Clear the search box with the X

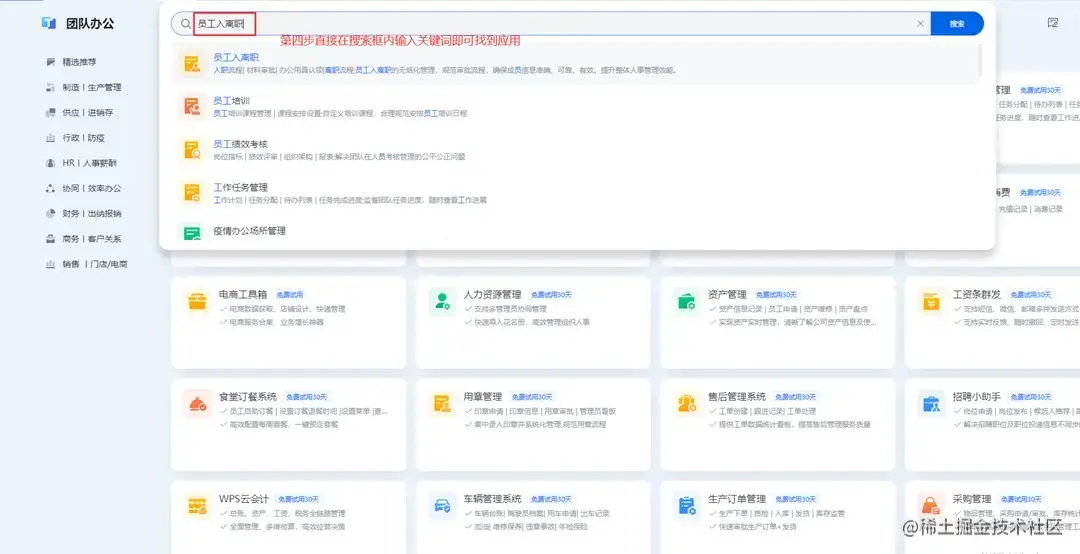coord(920,23)
